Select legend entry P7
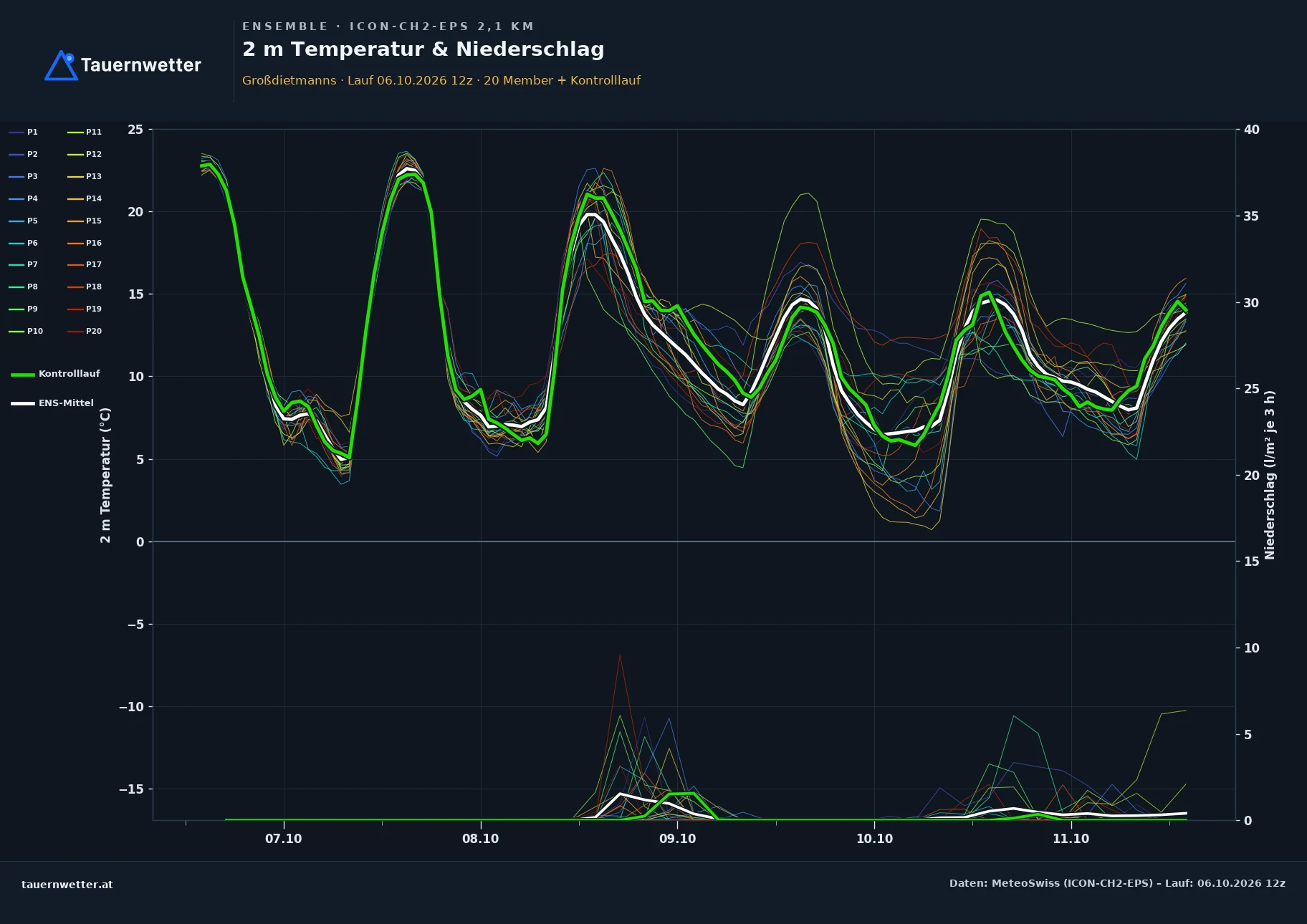Viewport: 1307px width, 924px height. 23,265
